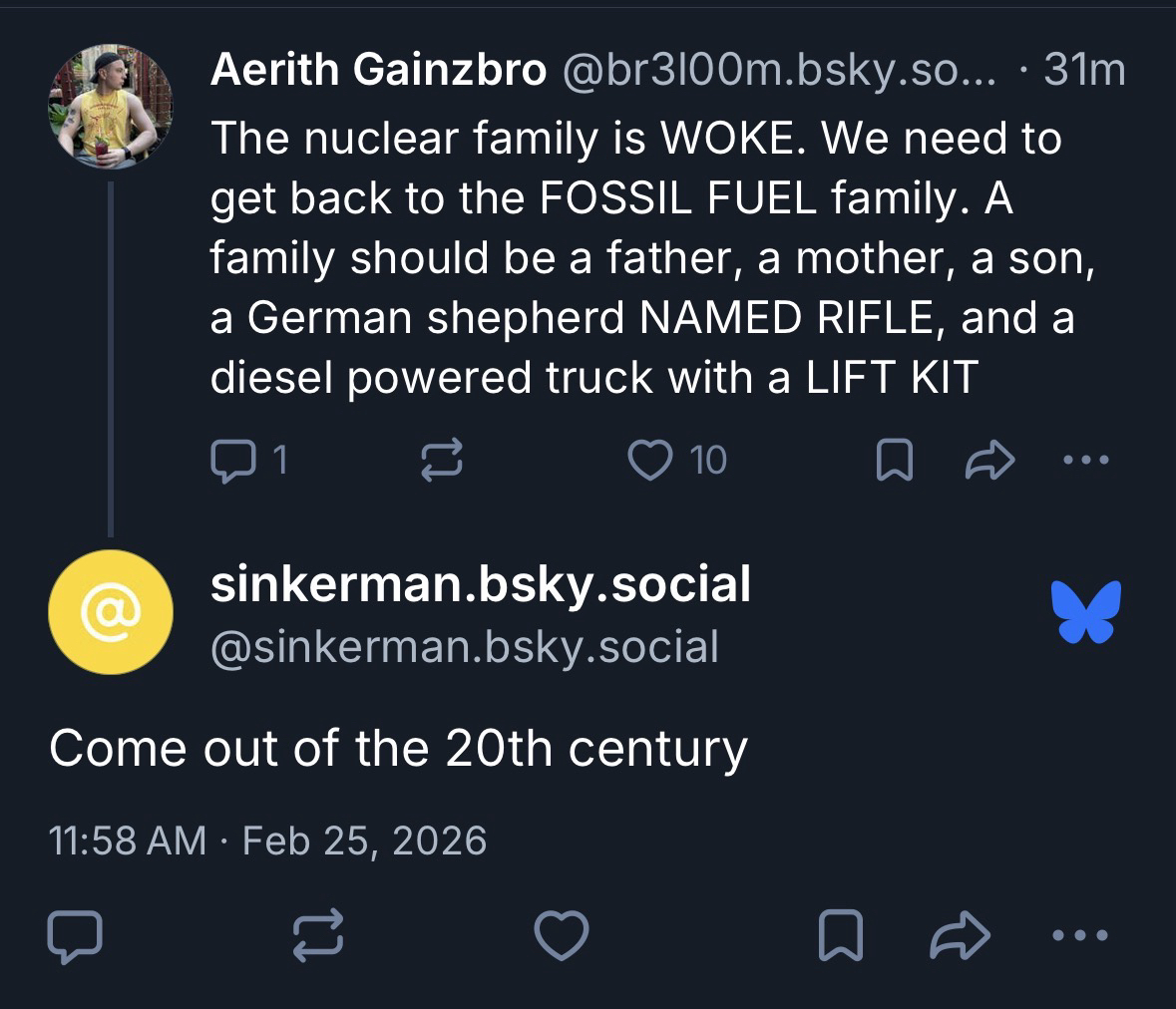
Task: Click the 11:58 AM Feb 25 timestamp
Action: click(267, 841)
